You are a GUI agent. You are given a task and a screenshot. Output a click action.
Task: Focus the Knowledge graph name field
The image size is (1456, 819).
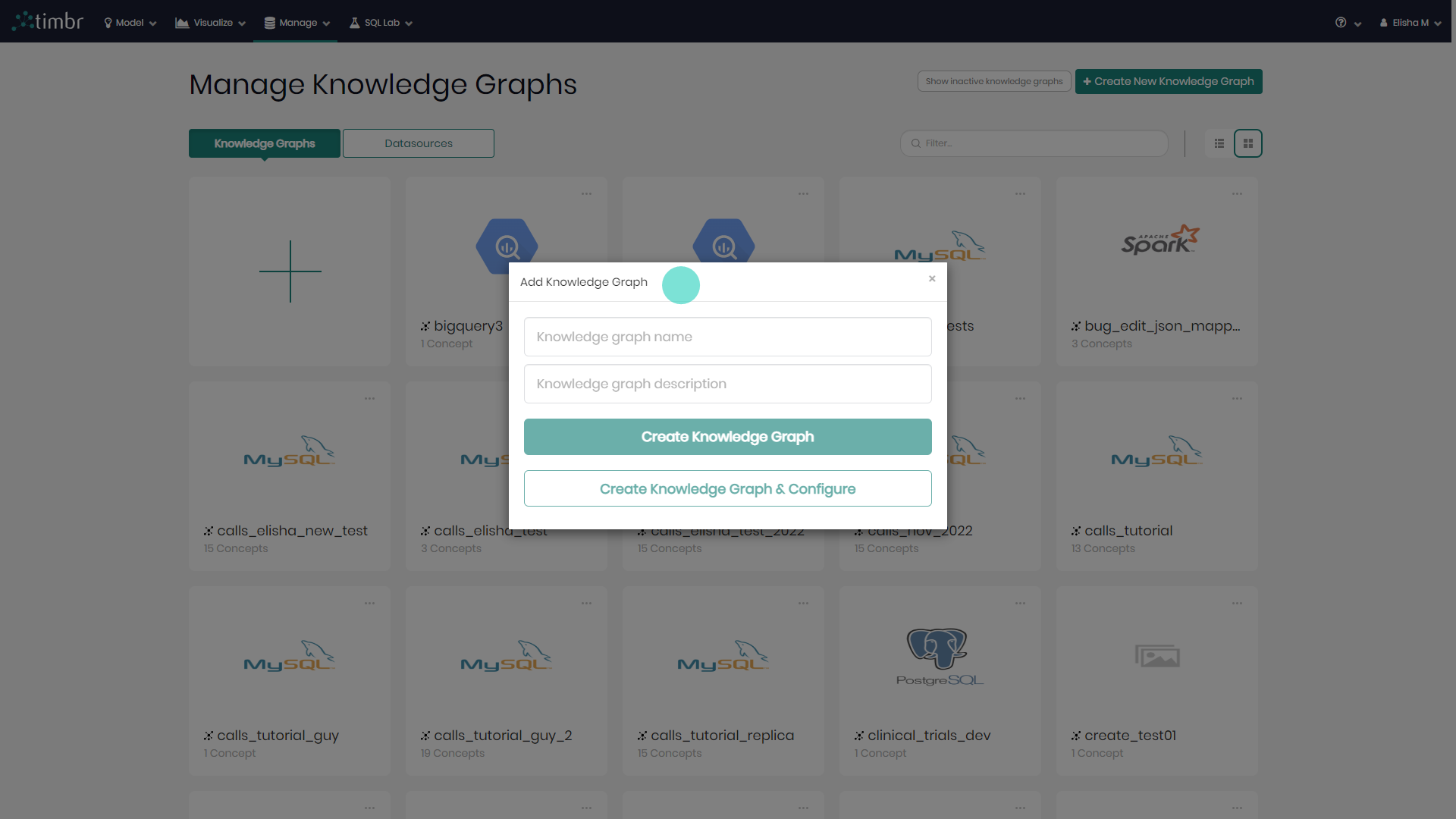pyautogui.click(x=727, y=337)
